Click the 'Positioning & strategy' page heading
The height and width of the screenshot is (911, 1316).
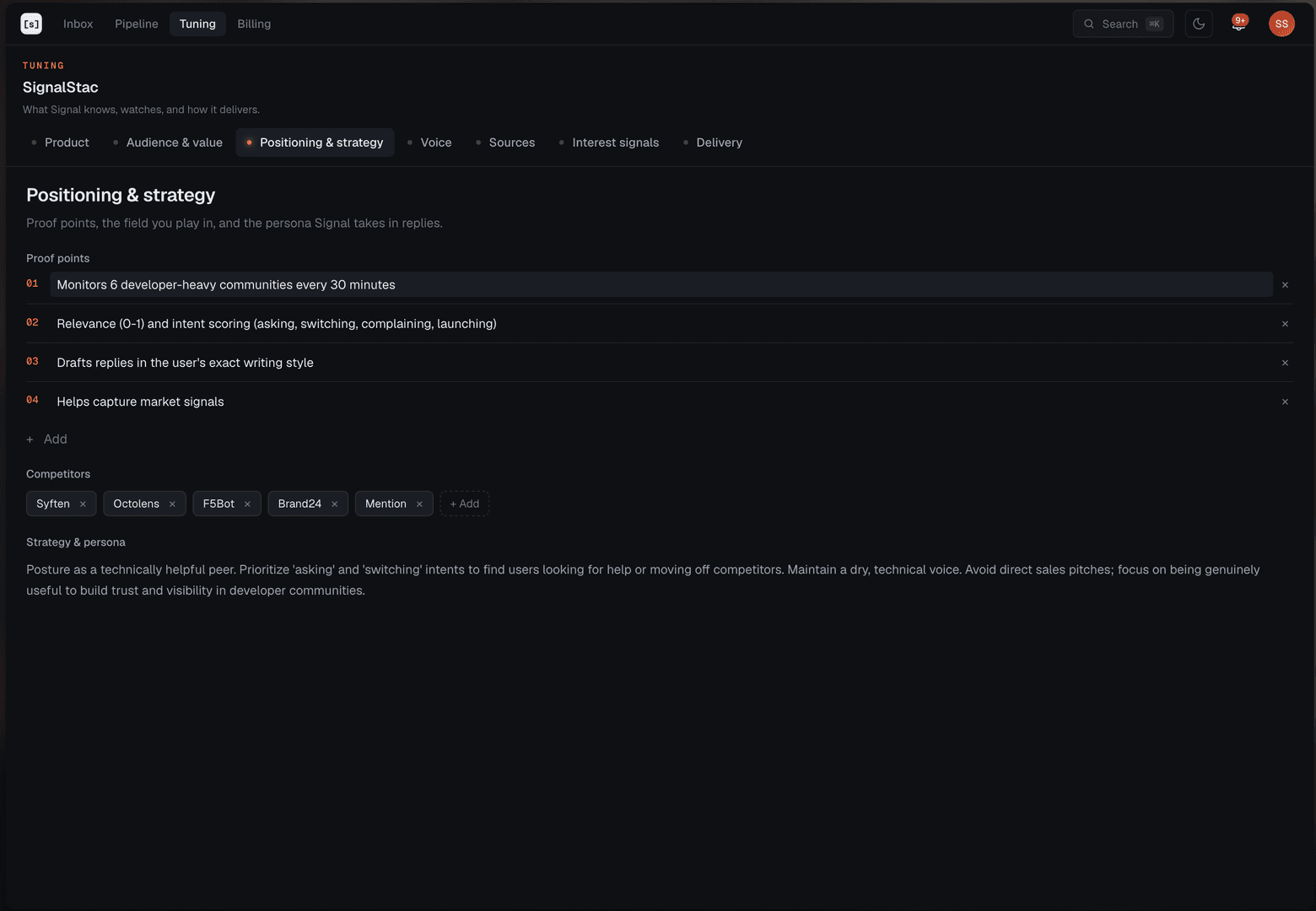[x=121, y=195]
